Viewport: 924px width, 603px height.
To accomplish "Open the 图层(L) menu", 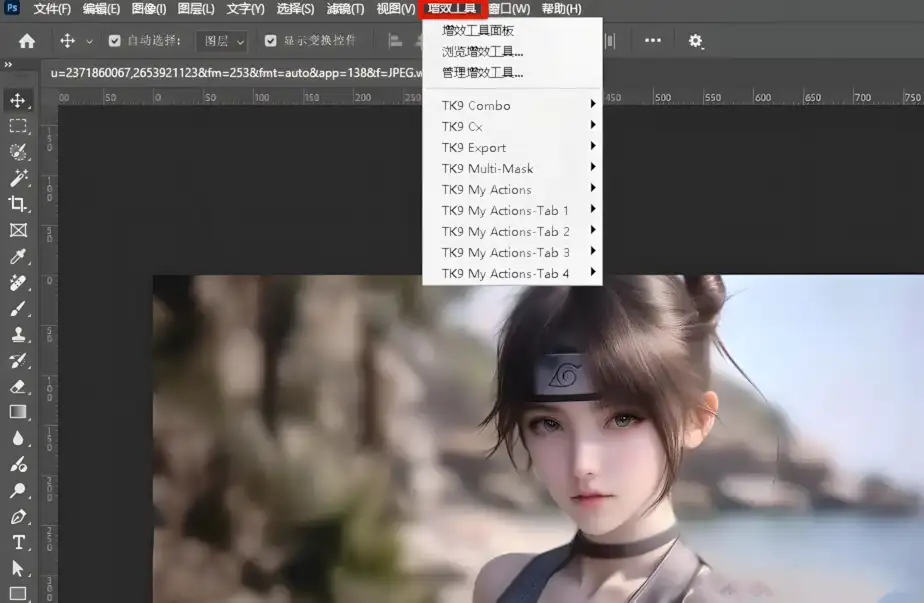I will pyautogui.click(x=196, y=9).
